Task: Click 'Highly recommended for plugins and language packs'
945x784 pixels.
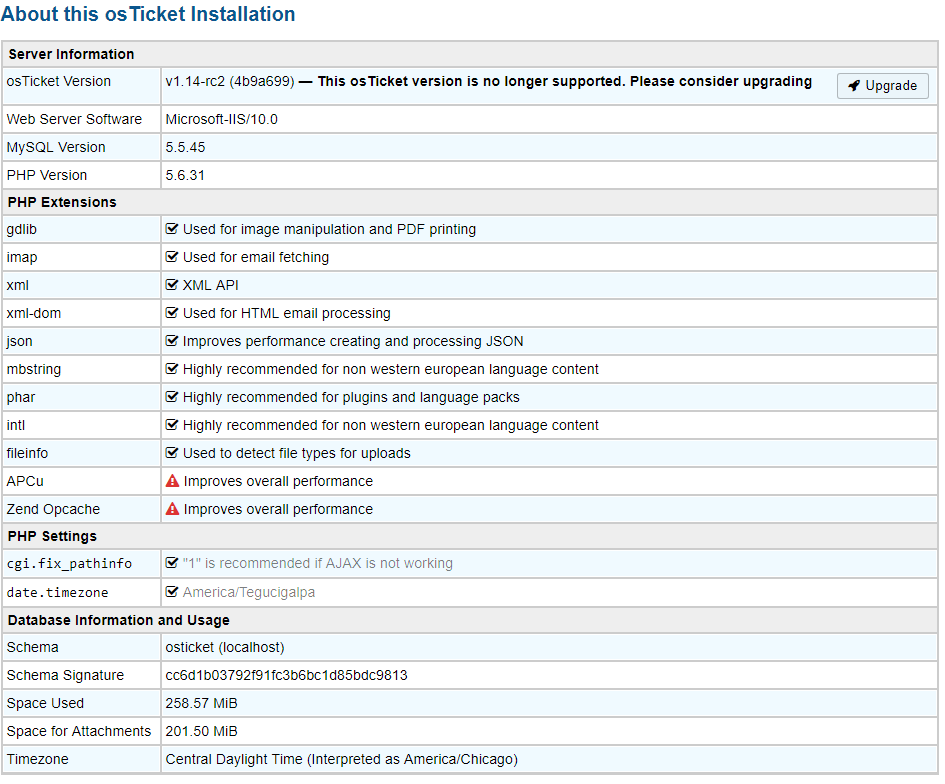Action: pos(351,397)
